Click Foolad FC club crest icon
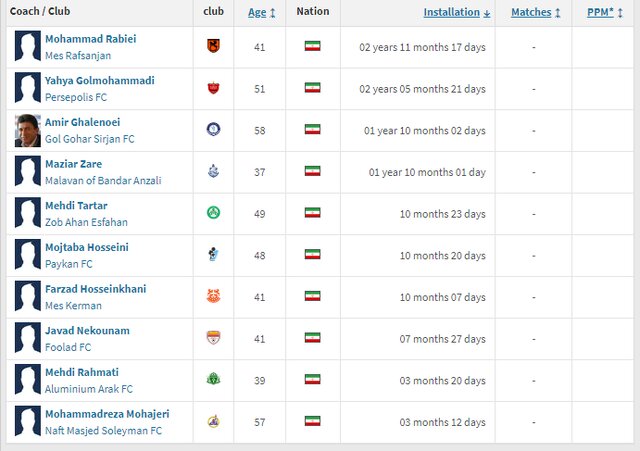This screenshot has width=640, height=451. 212,338
